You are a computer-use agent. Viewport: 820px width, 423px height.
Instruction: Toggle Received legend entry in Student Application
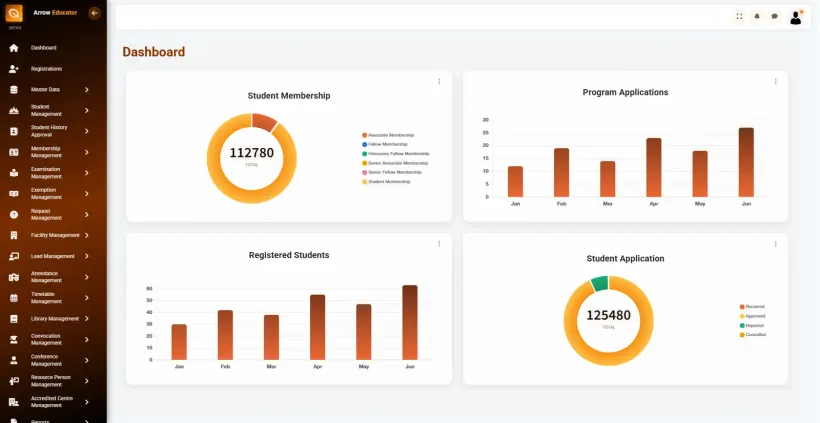(x=752, y=306)
